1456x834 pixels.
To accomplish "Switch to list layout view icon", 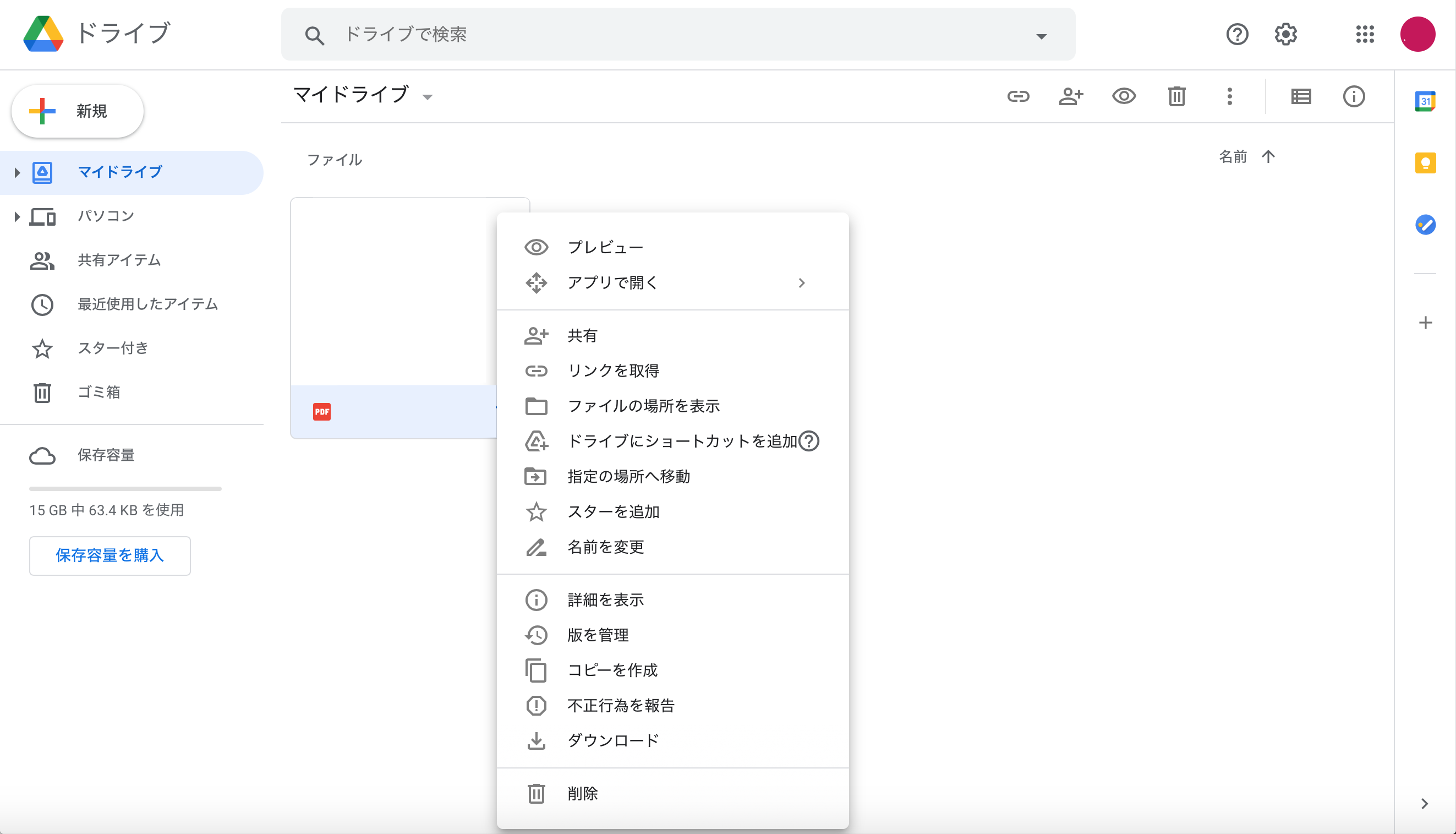I will coord(1301,96).
